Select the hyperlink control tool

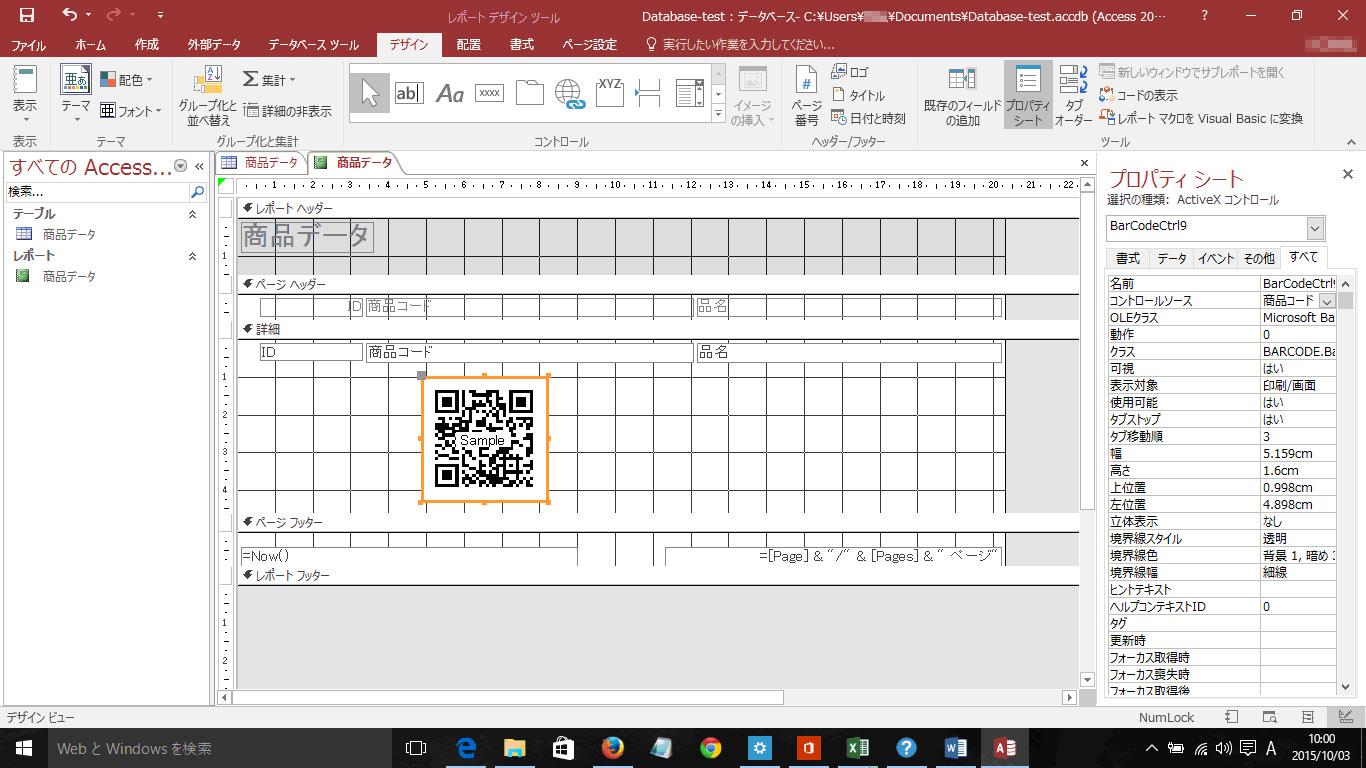click(x=569, y=93)
